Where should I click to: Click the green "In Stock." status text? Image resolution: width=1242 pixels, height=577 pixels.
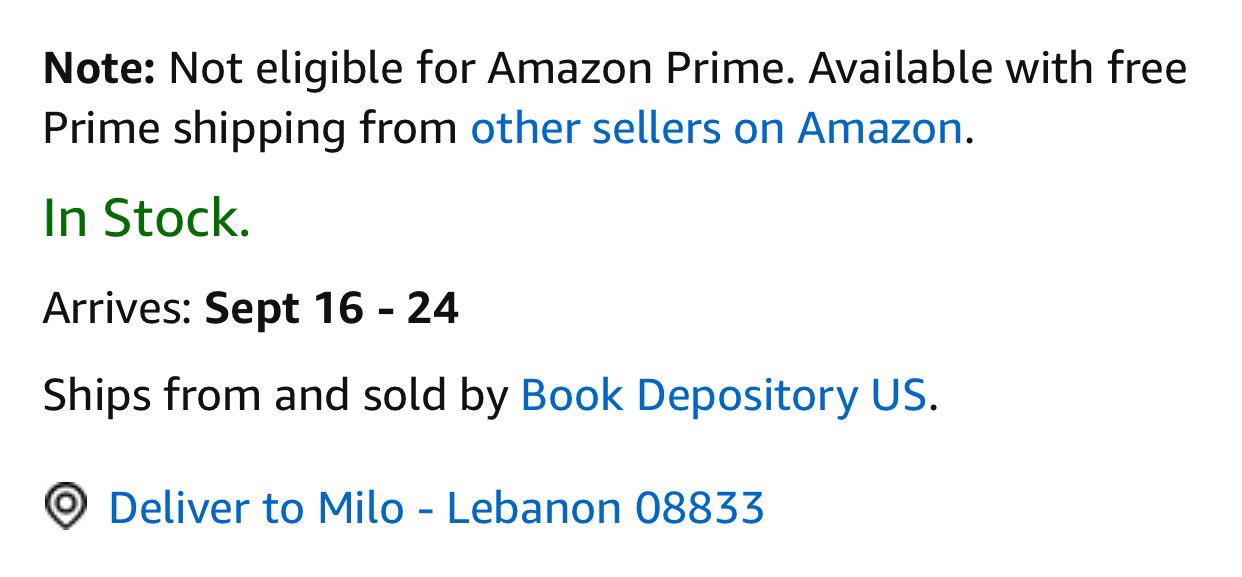[146, 218]
